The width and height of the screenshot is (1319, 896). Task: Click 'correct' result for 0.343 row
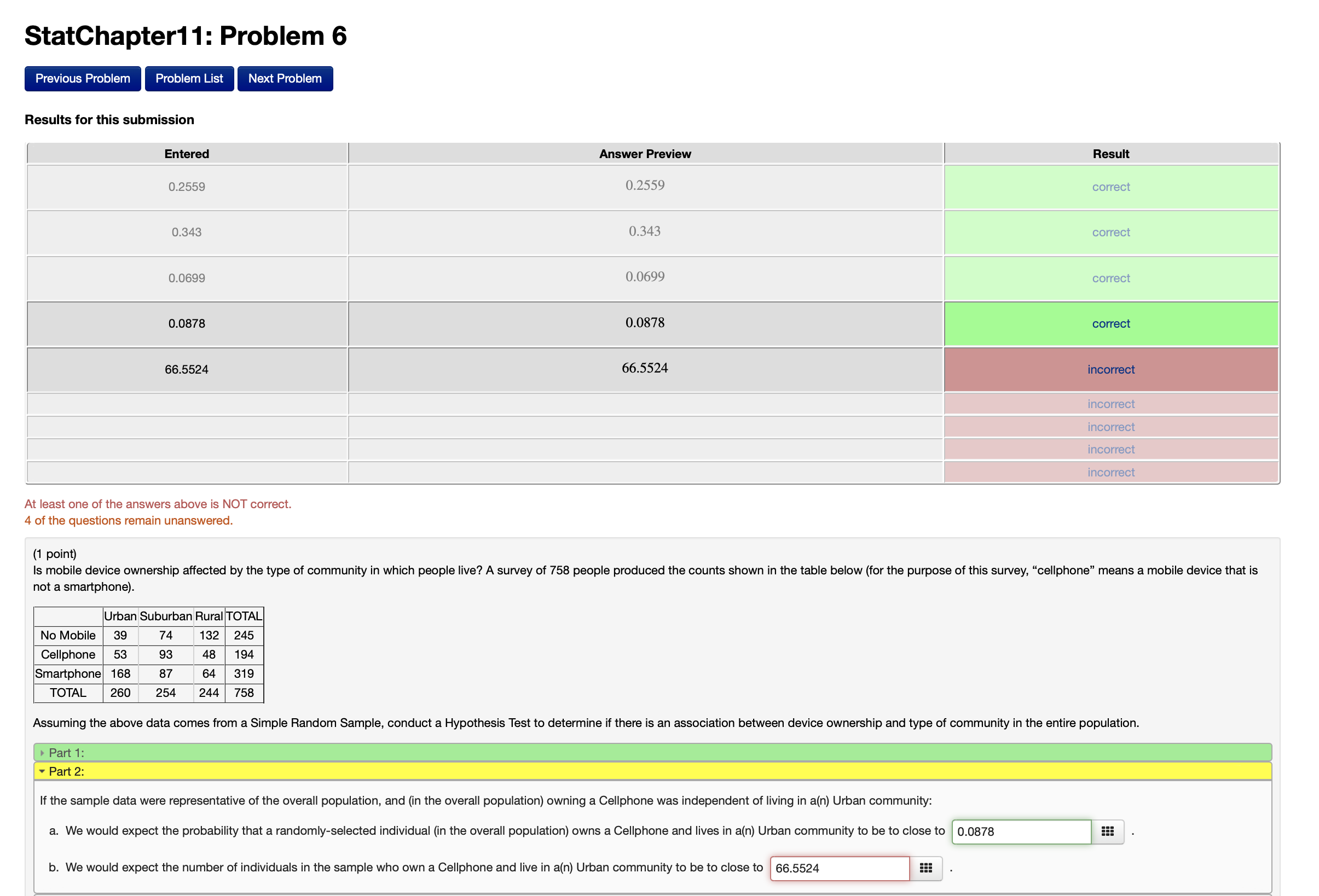point(1110,232)
